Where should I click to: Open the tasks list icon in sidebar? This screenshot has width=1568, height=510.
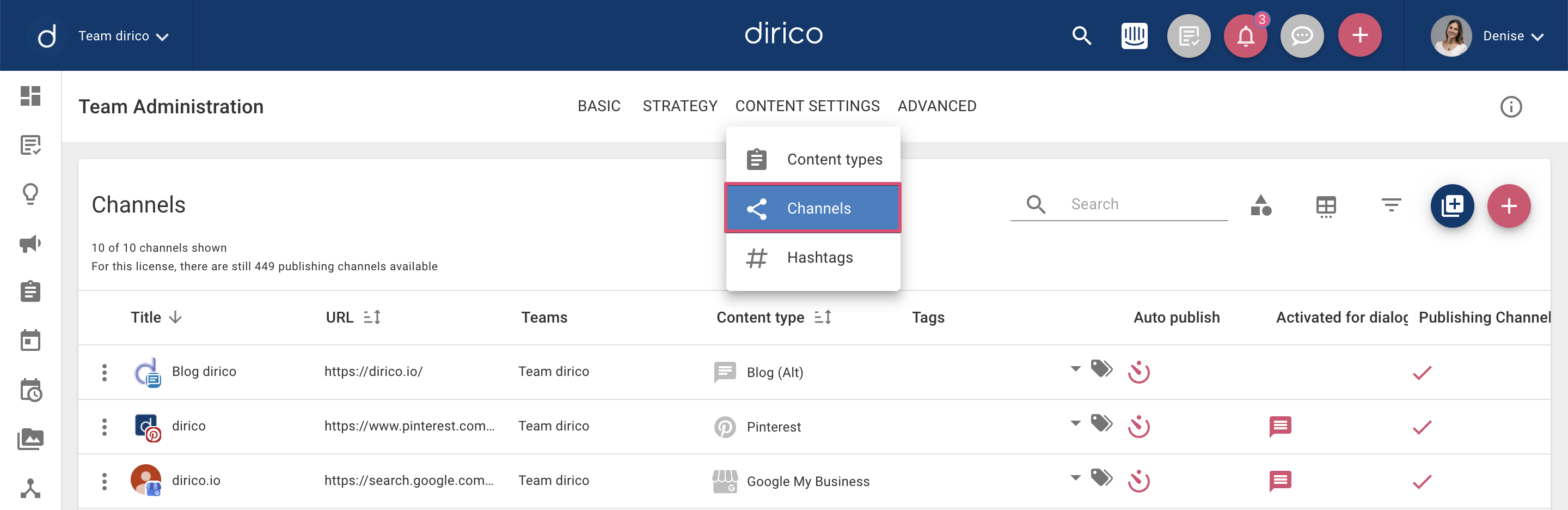click(x=30, y=145)
